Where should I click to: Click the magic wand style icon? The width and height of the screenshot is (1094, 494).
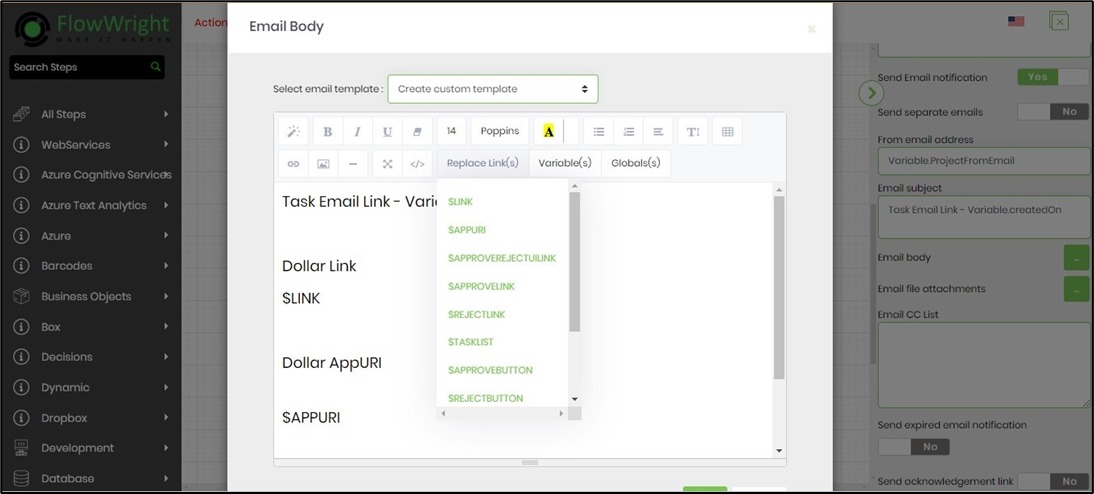click(x=294, y=131)
